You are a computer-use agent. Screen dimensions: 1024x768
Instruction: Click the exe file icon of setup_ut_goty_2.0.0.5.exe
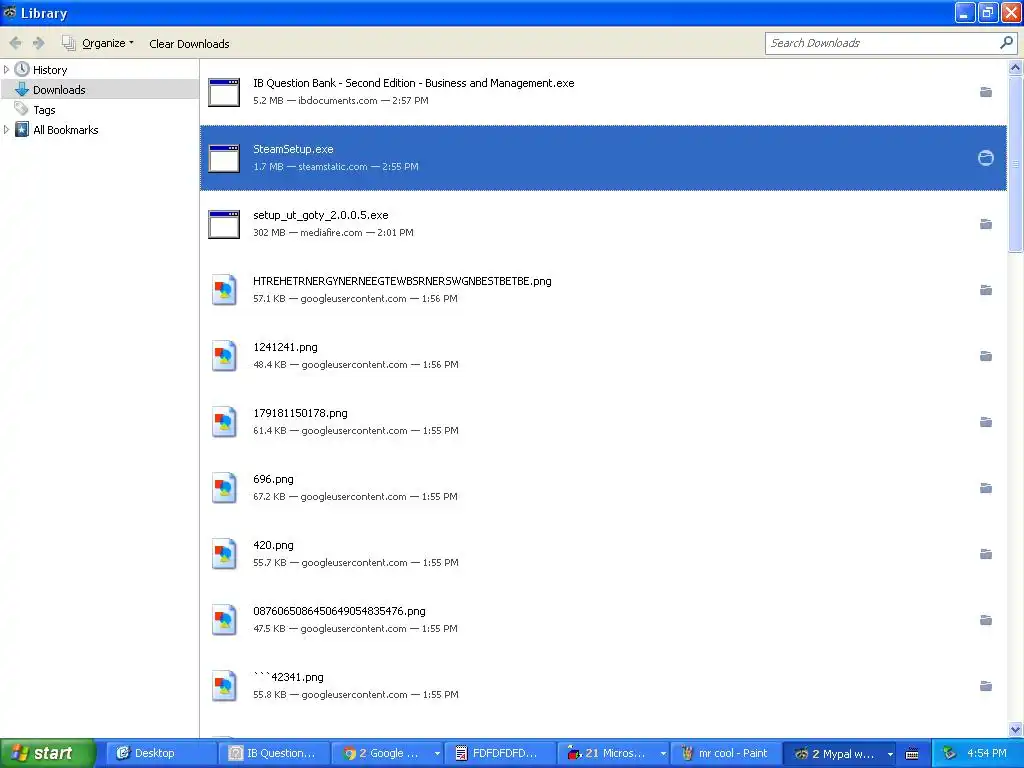click(x=224, y=224)
